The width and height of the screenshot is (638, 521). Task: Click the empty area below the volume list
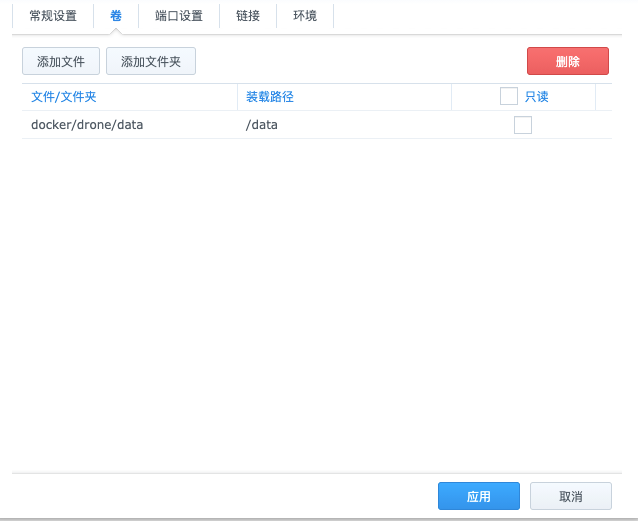317,305
